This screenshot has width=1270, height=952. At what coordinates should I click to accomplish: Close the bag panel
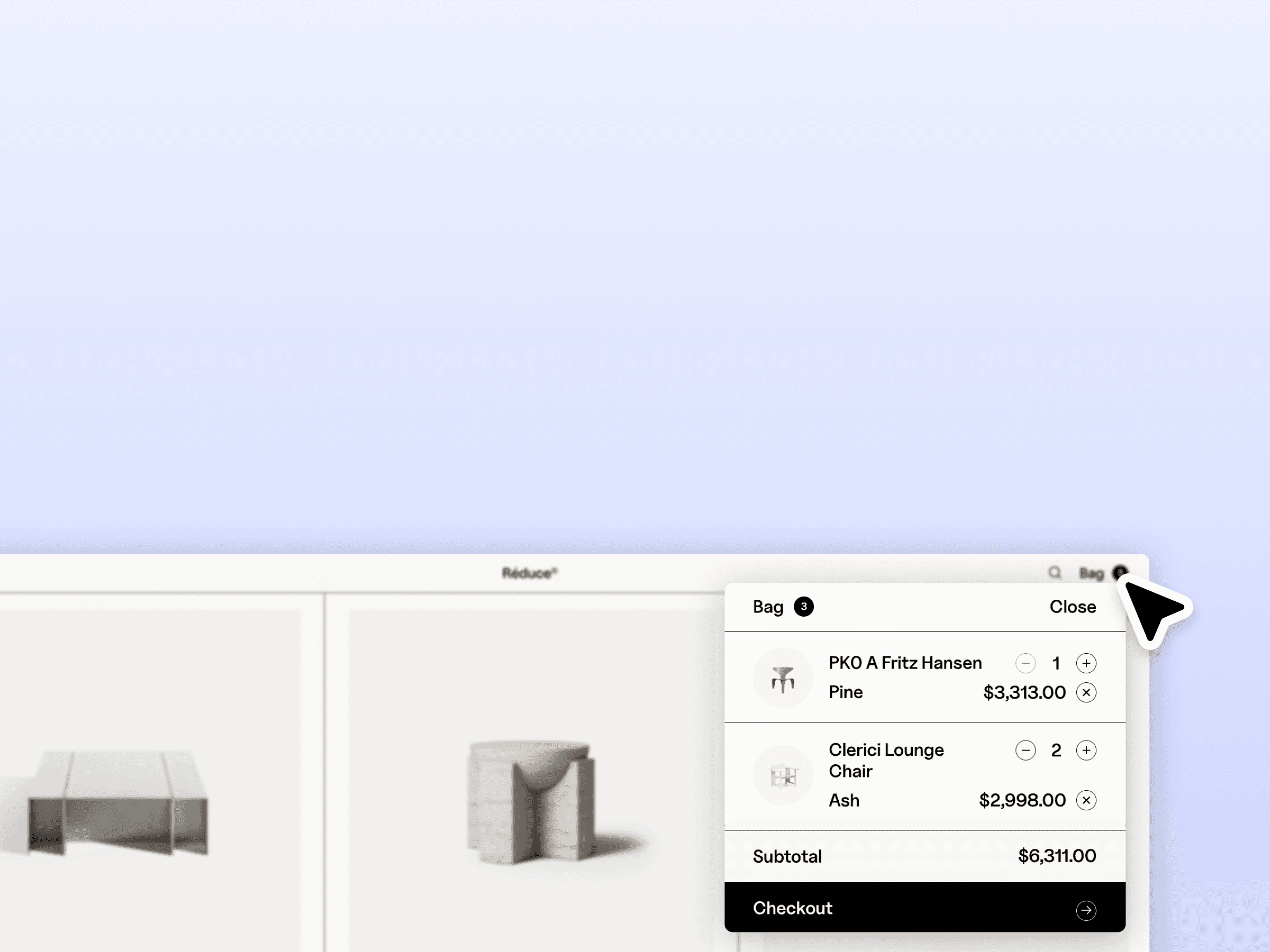pyautogui.click(x=1072, y=607)
